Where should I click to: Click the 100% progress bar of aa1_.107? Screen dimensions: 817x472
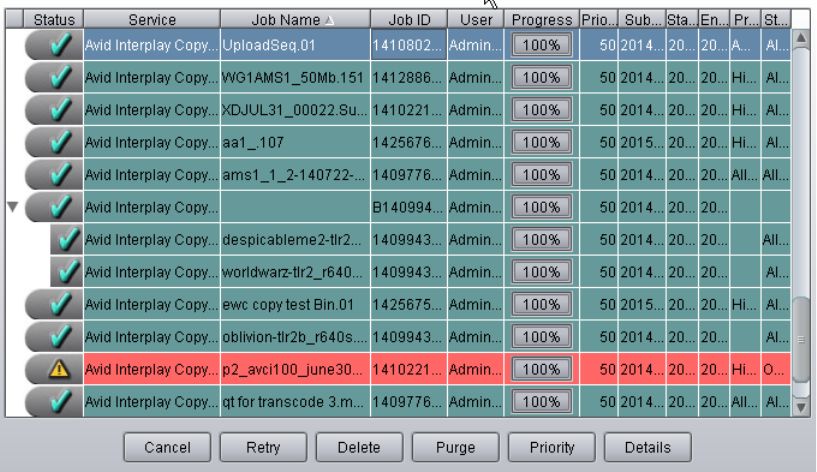pos(541,142)
